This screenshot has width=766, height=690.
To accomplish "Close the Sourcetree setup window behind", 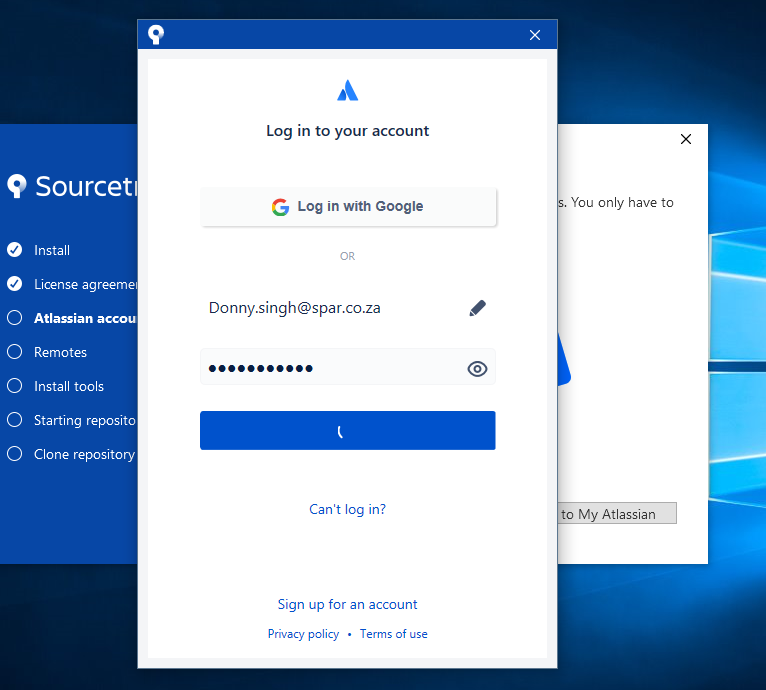I will pyautogui.click(x=686, y=139).
